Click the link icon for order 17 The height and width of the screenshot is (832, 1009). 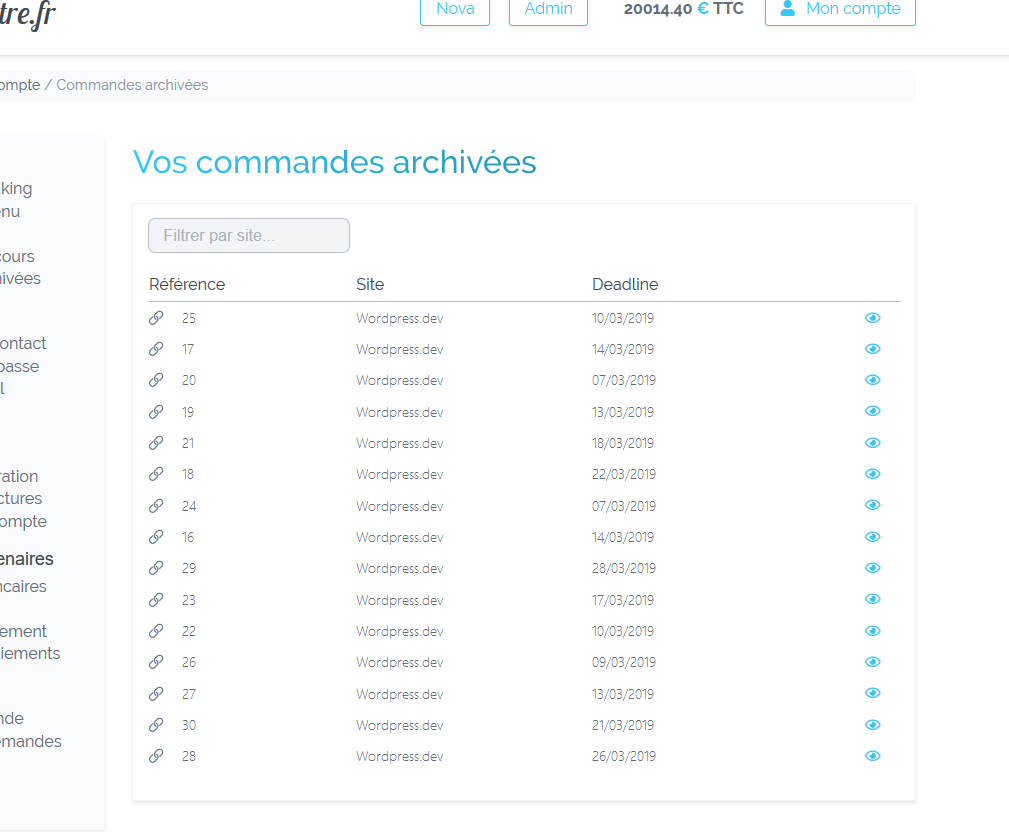click(156, 349)
